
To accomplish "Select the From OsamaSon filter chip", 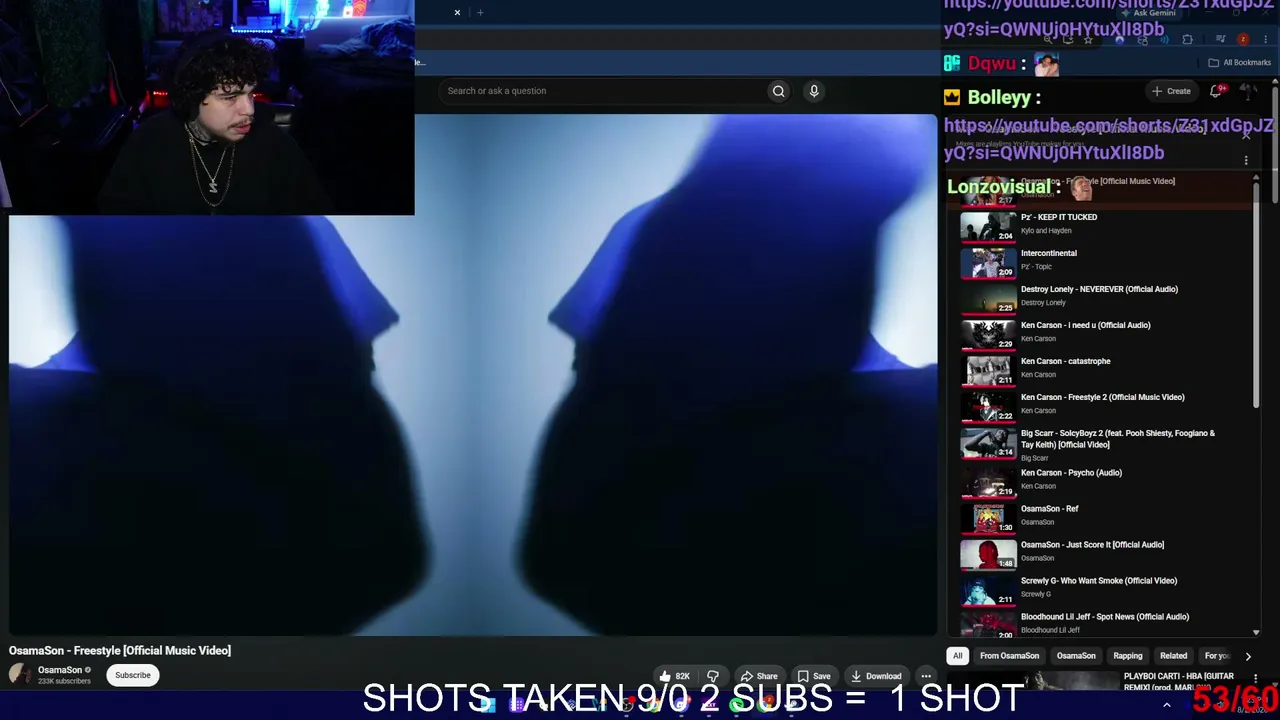I will [x=1009, y=656].
